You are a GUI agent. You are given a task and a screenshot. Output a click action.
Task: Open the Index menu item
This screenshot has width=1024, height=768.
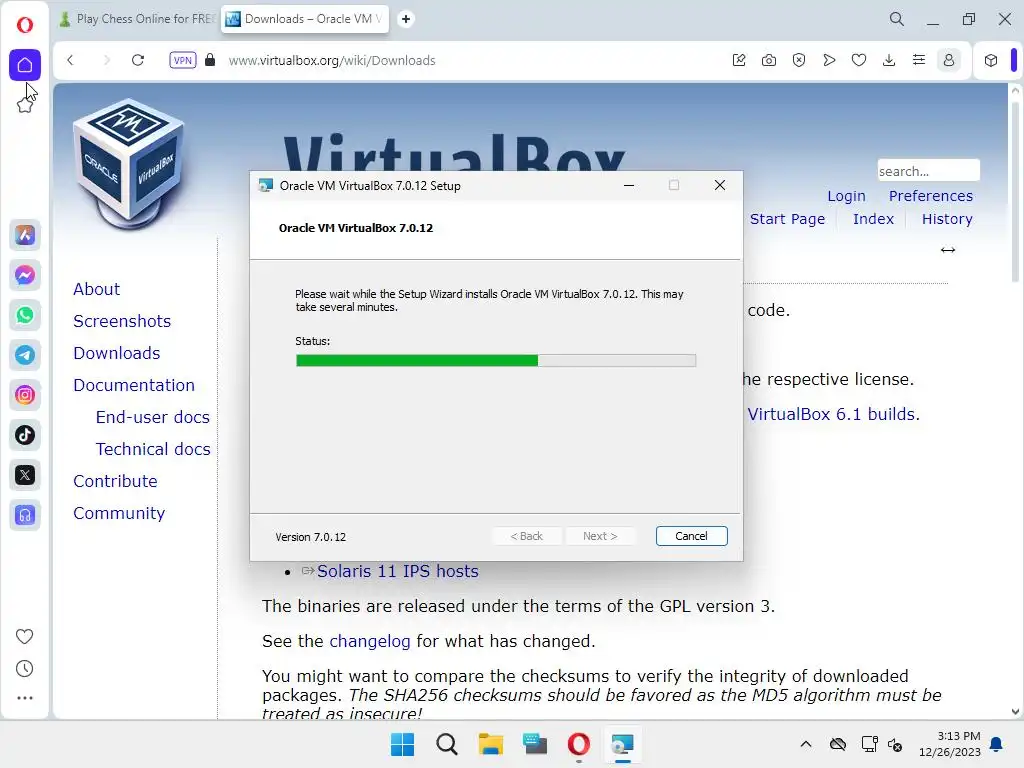873,219
